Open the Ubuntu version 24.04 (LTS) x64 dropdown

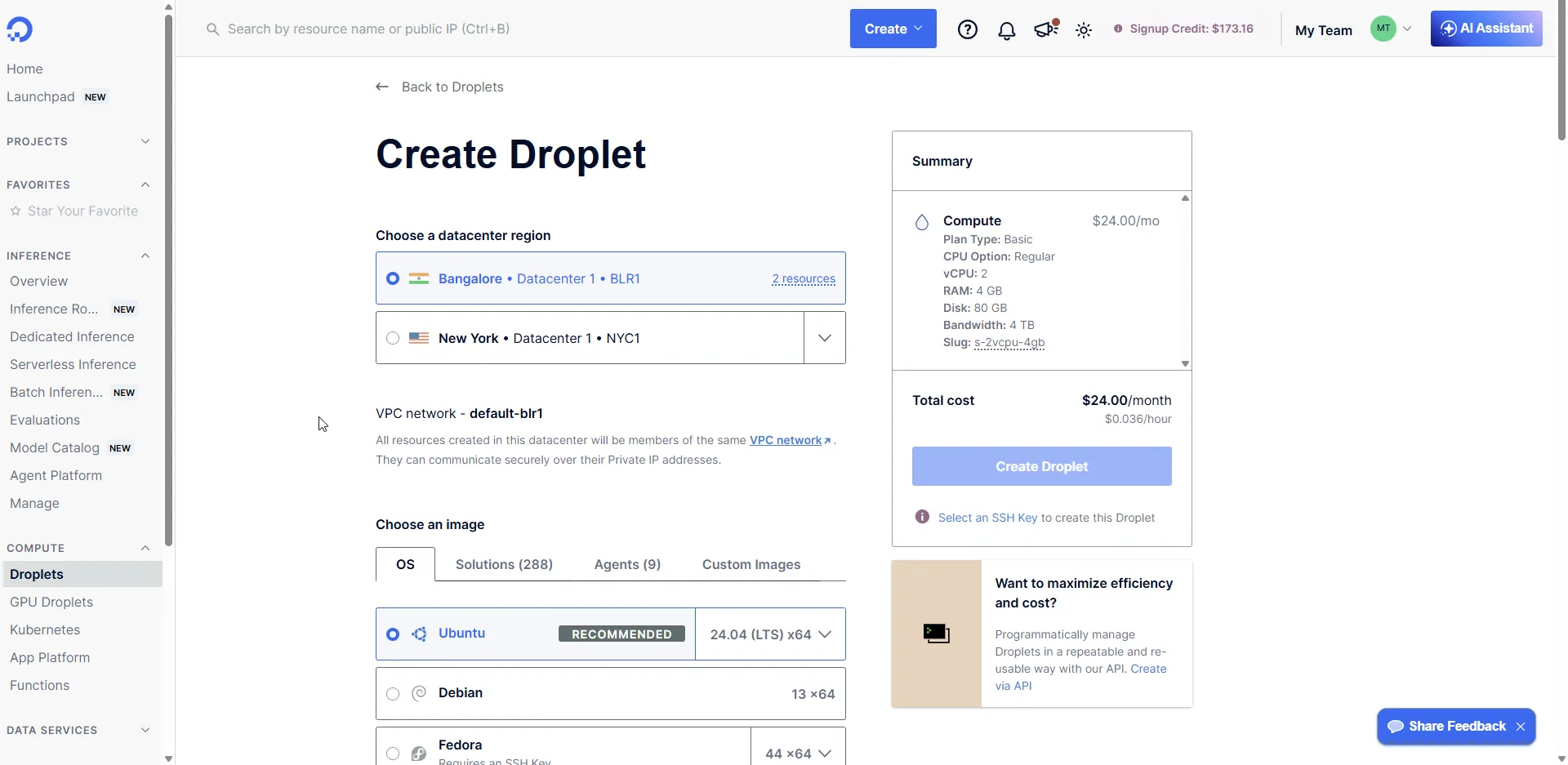[771, 634]
